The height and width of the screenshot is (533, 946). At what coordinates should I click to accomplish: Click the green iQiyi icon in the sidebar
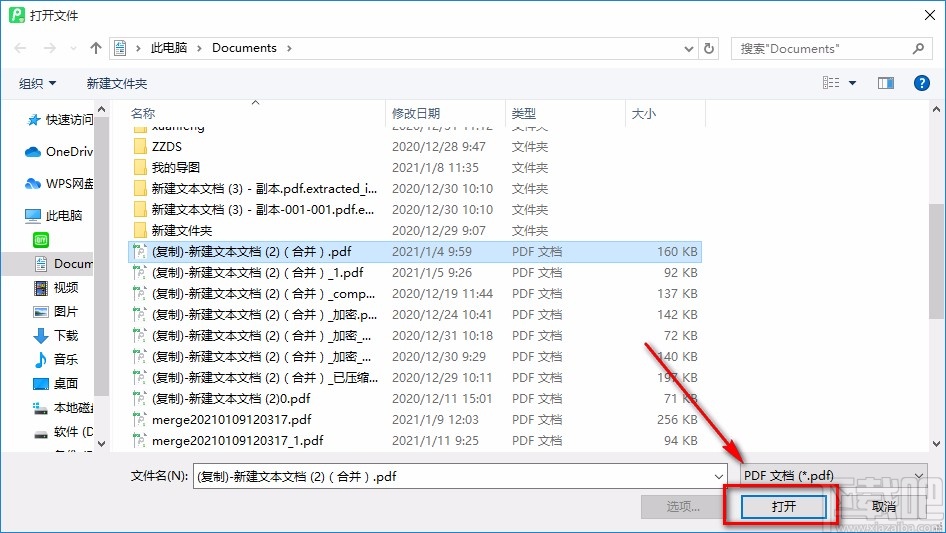[x=40, y=240]
